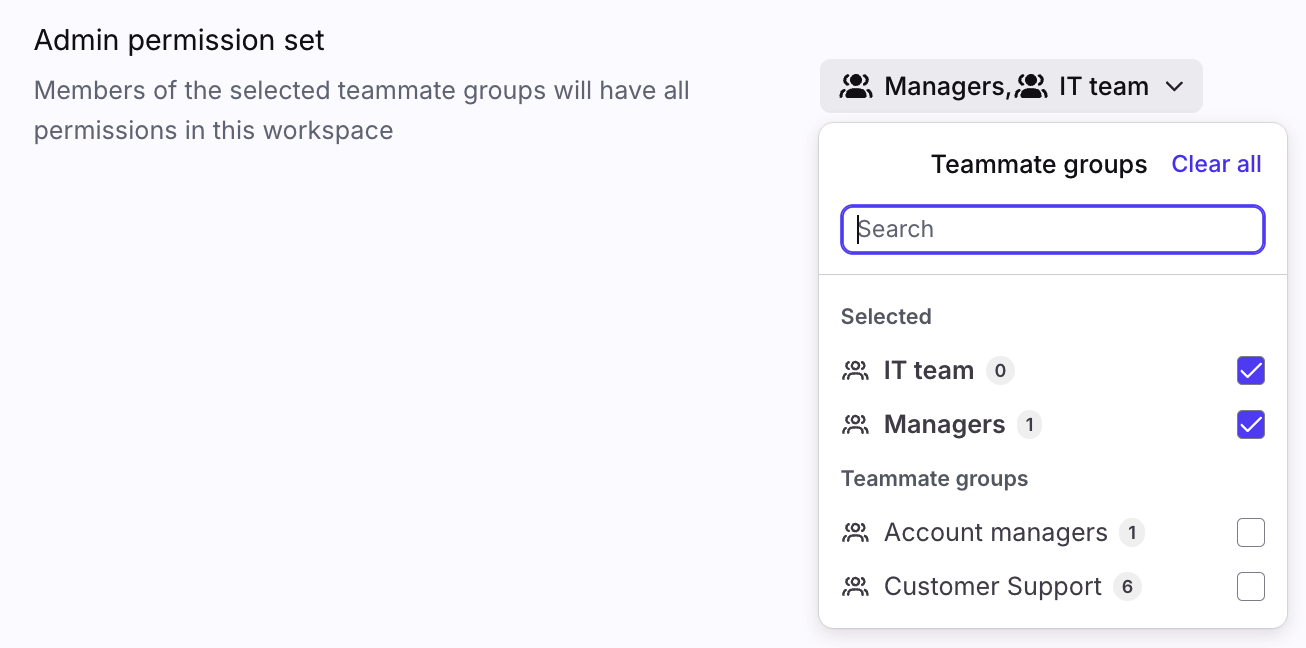Click the member count badge on IT team
The height and width of the screenshot is (648, 1306).
[1000, 371]
